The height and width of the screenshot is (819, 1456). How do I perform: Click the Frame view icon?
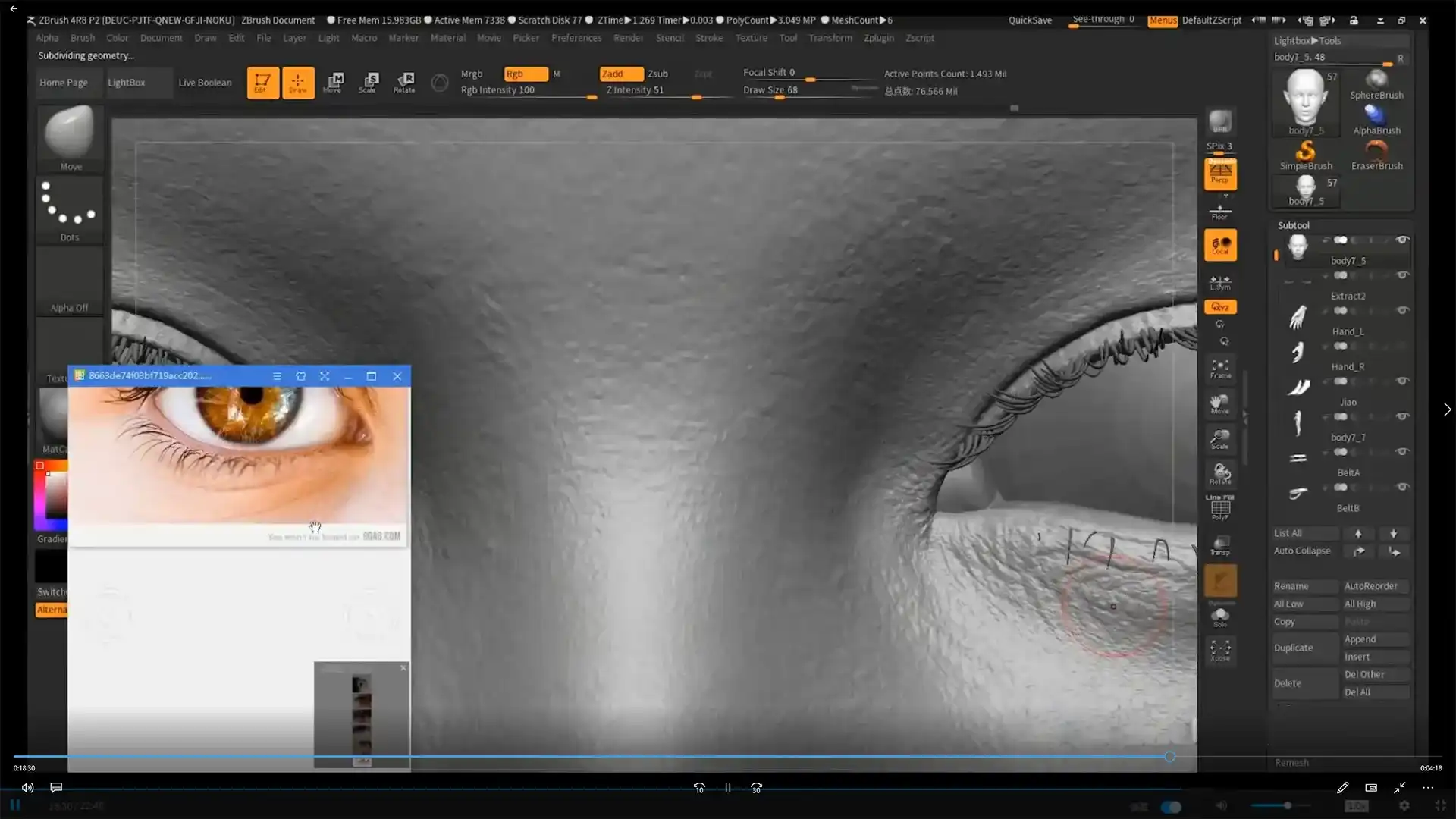[1220, 369]
